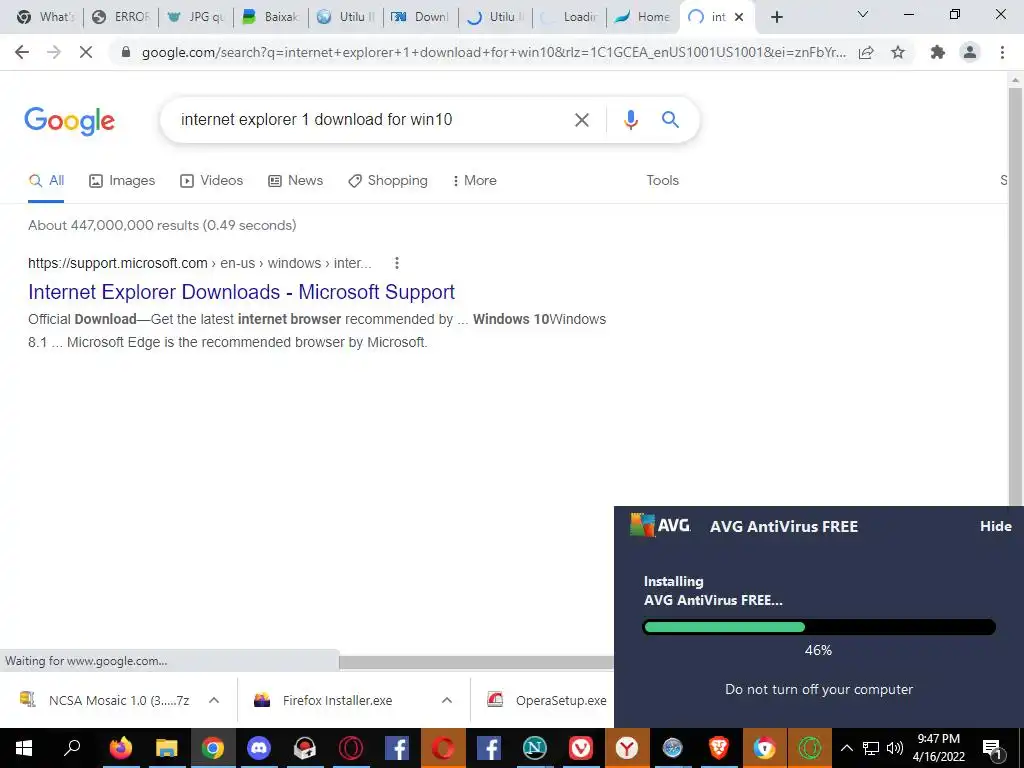Image resolution: width=1024 pixels, height=768 pixels.
Task: Start voice search with microphone icon
Action: tap(630, 120)
